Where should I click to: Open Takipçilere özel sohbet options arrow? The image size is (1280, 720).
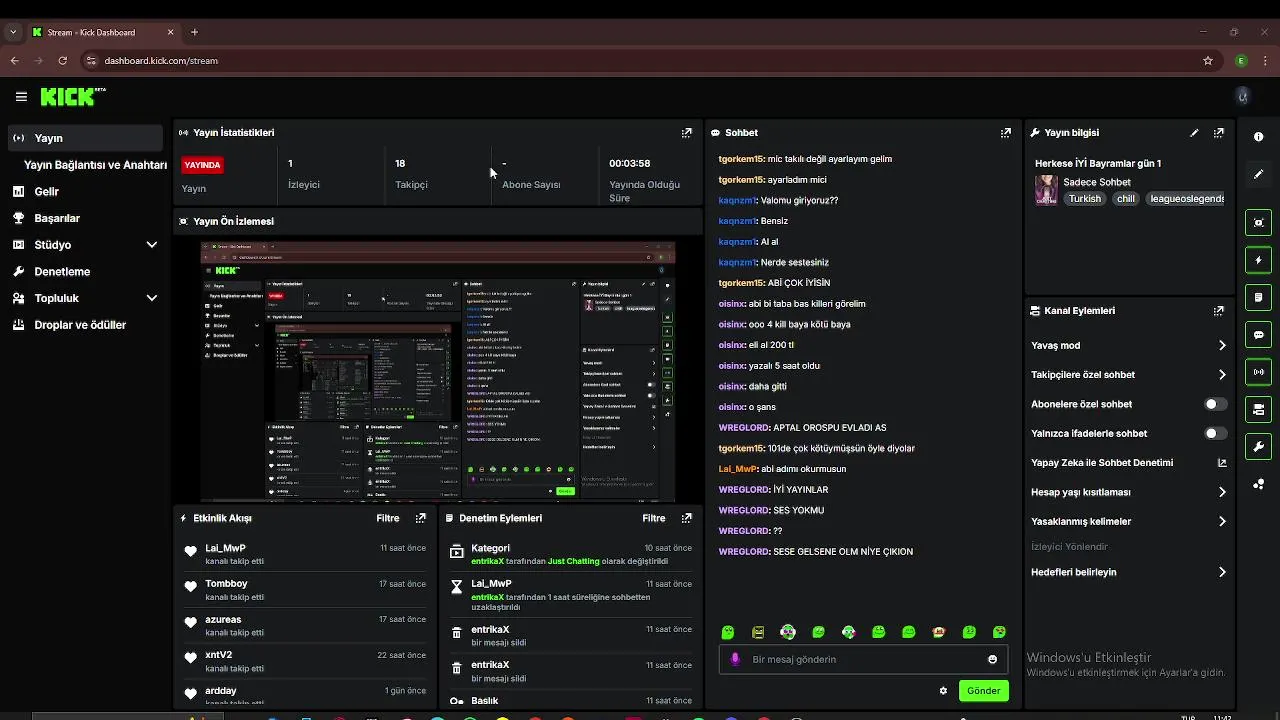[1222, 375]
